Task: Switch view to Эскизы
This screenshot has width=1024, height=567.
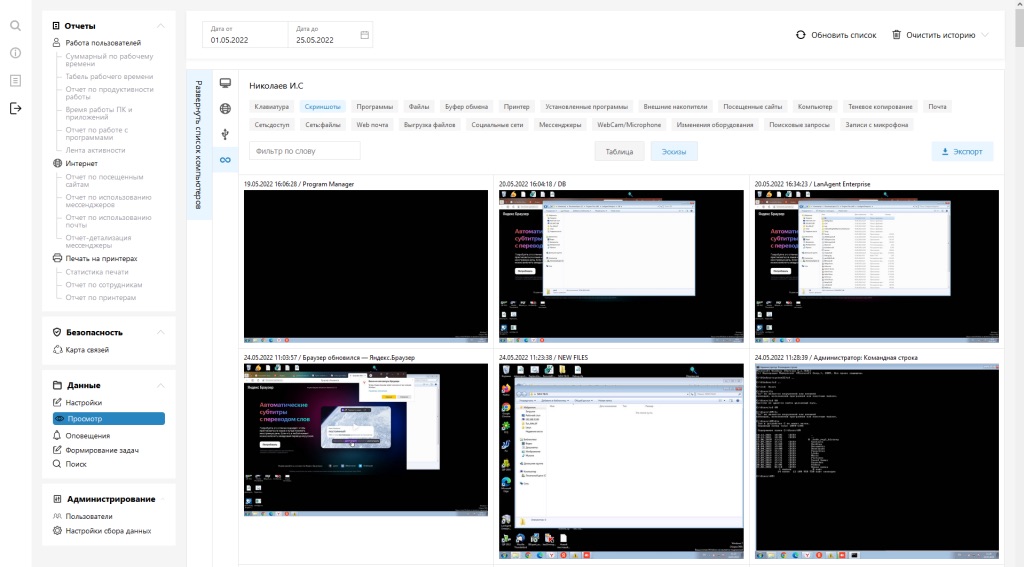Action: click(x=674, y=152)
